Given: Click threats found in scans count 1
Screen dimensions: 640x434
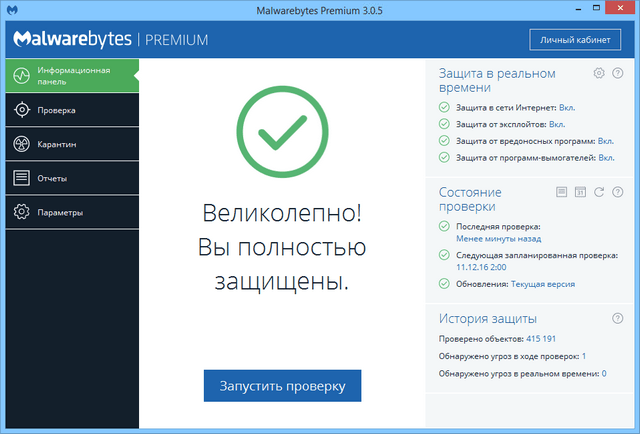Looking at the screenshot, I should point(584,356).
